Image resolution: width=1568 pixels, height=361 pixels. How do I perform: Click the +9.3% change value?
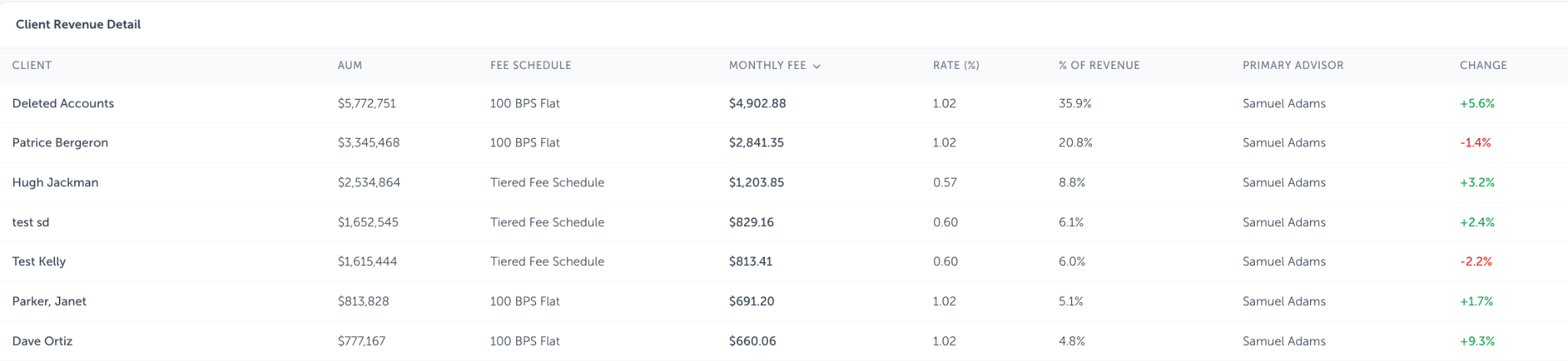[1477, 341]
